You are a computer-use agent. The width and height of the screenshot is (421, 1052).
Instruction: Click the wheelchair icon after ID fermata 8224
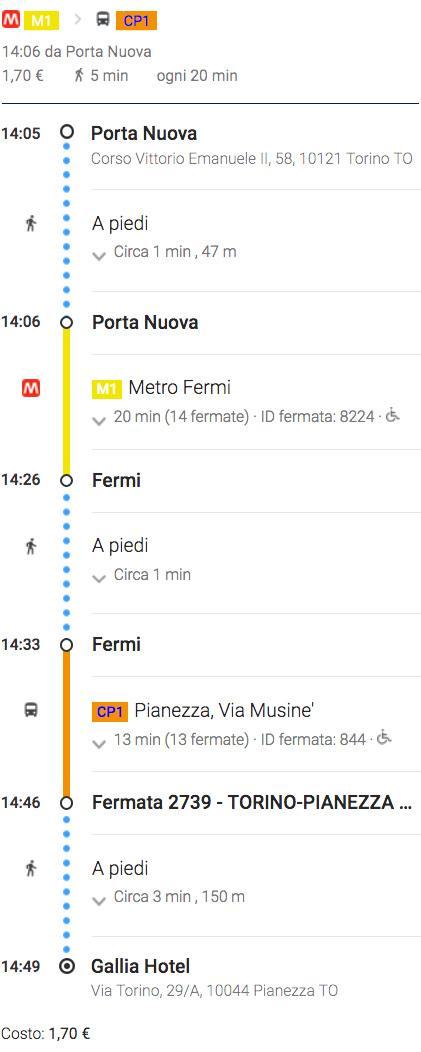[x=393, y=415]
